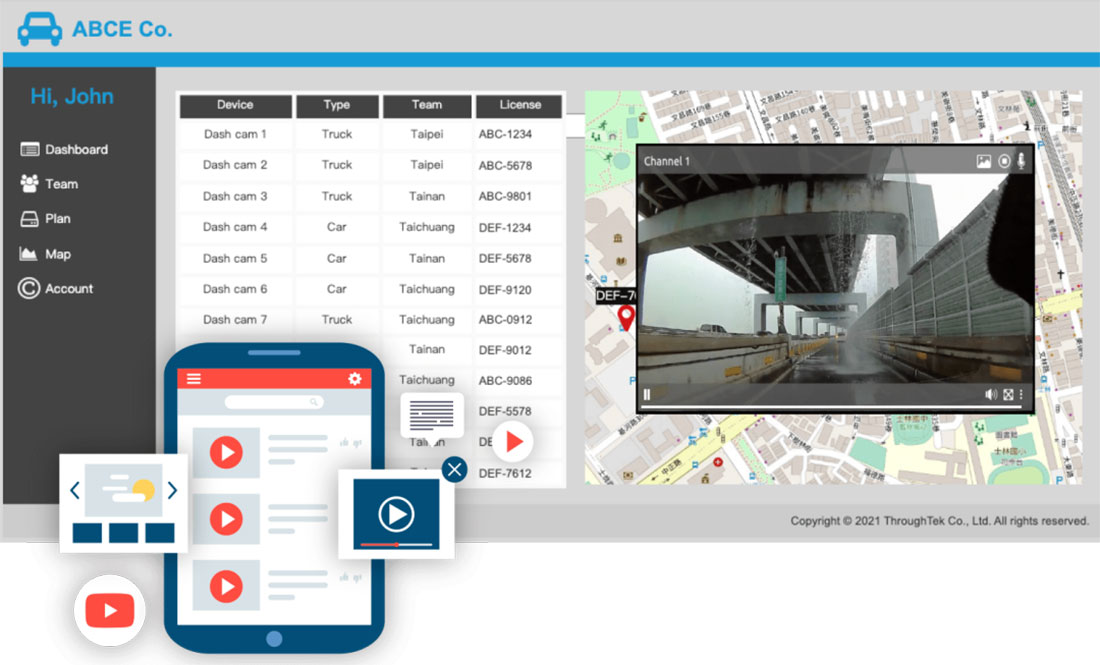
Task: Open the hamburger menu on the phone
Action: (x=194, y=379)
